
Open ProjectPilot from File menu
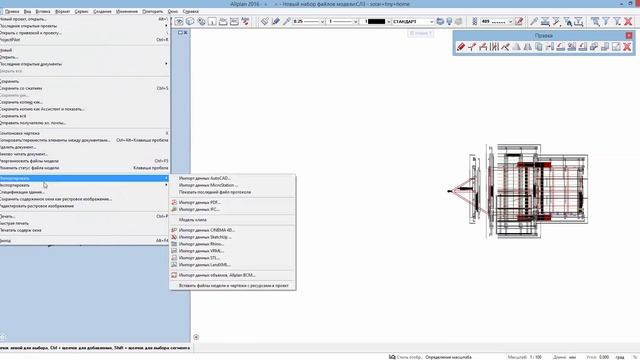(84, 40)
